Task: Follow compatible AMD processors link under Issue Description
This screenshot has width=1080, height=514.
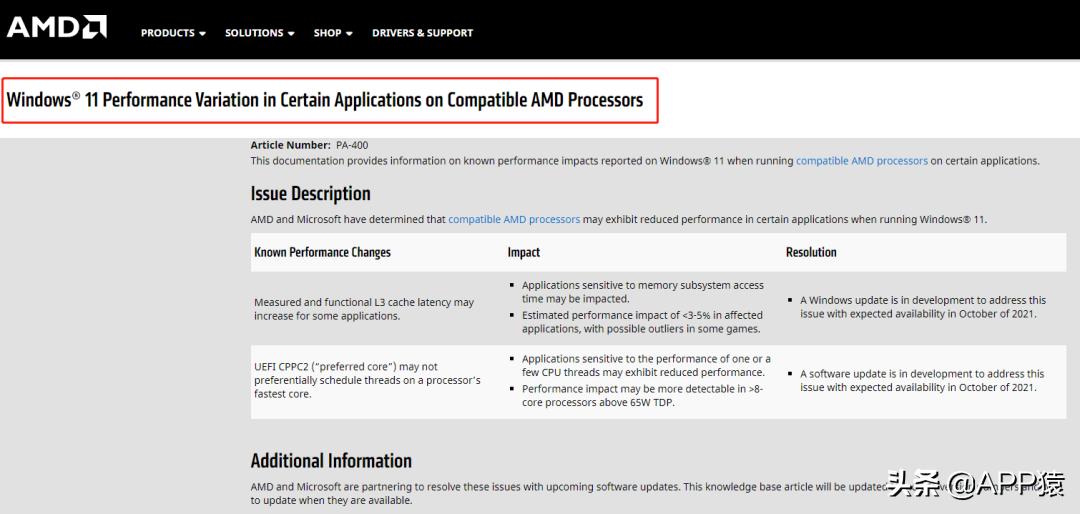Action: 514,219
